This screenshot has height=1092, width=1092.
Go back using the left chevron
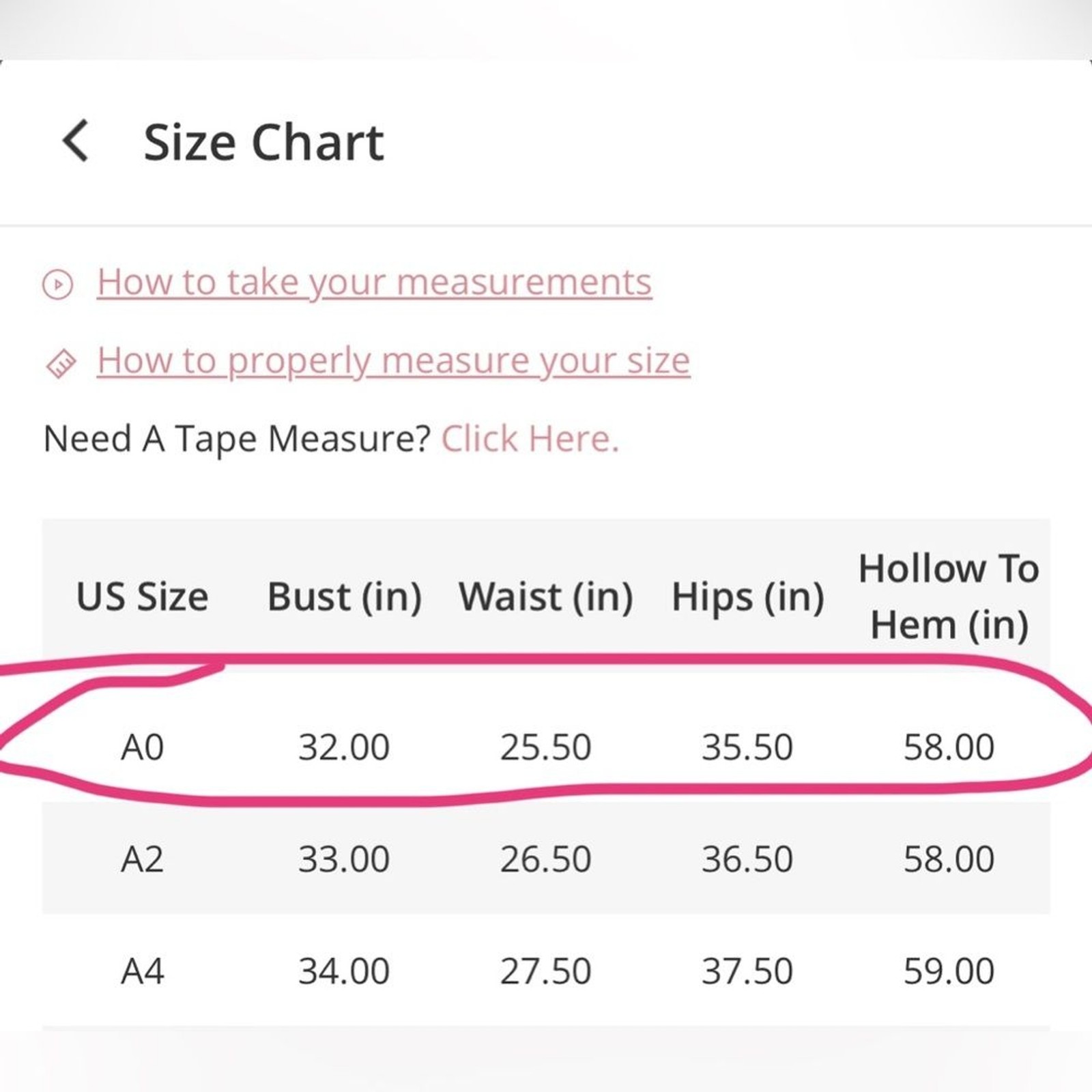[75, 141]
